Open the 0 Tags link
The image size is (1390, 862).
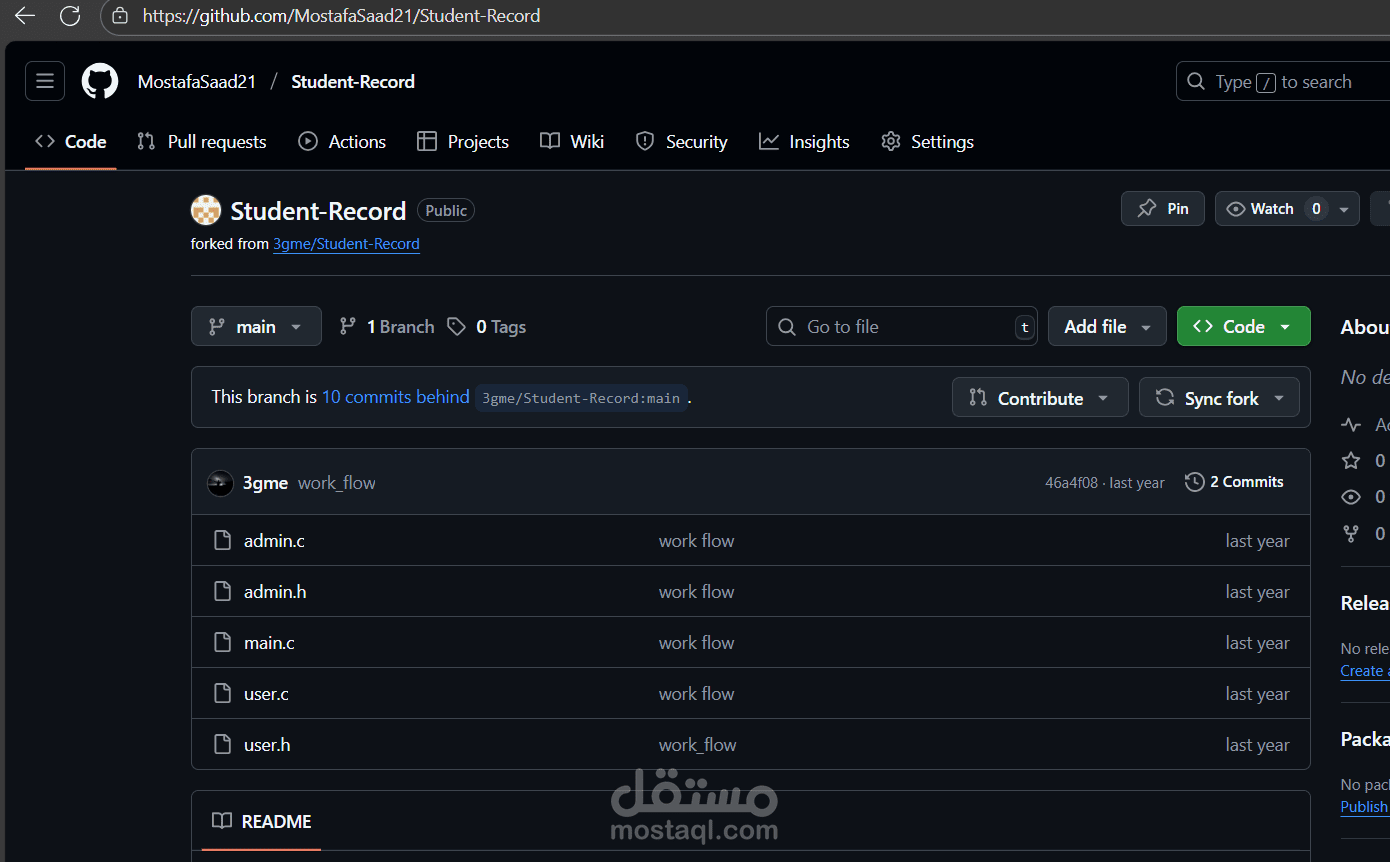point(486,326)
